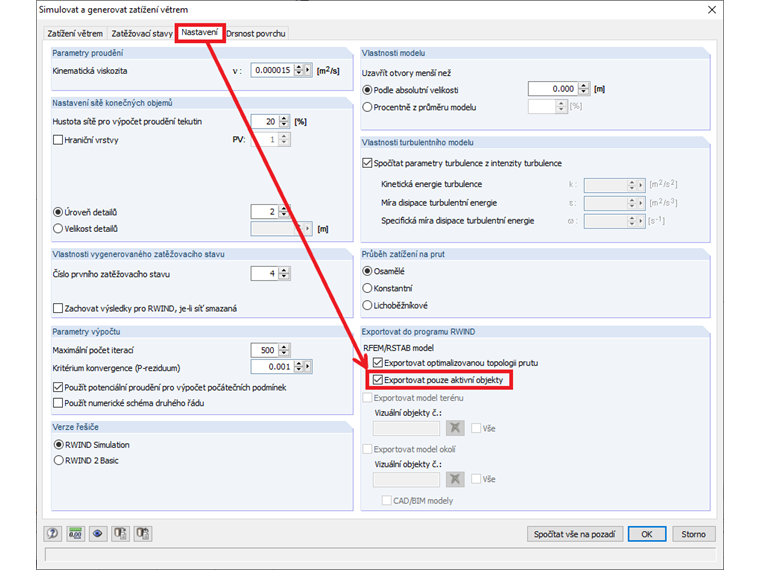Image resolution: width=760 pixels, height=570 pixels.
Task: Click kinematic viscosity value field 0.000015
Action: 273,70
